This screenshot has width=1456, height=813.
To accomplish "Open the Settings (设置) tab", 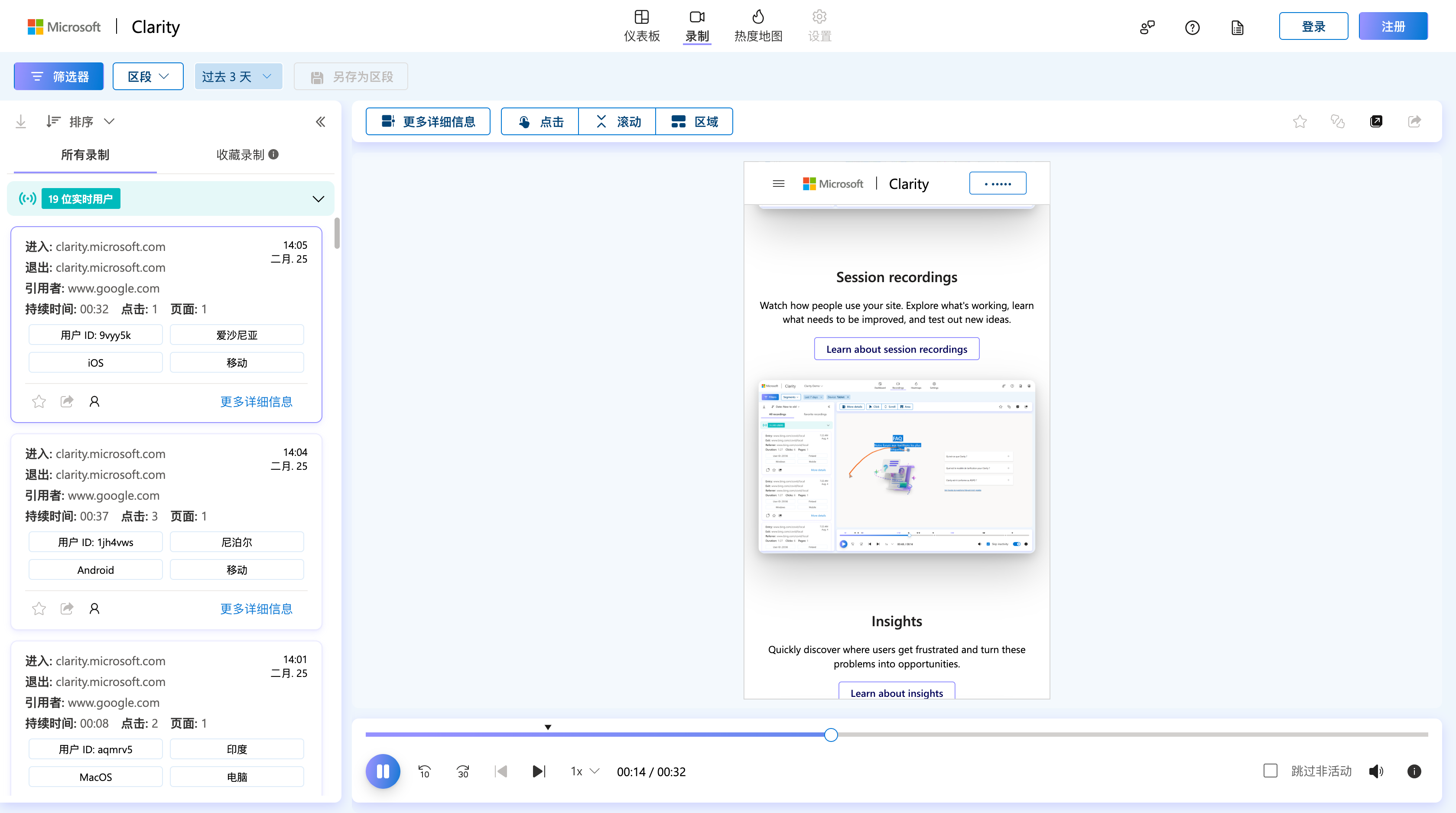I will click(819, 26).
